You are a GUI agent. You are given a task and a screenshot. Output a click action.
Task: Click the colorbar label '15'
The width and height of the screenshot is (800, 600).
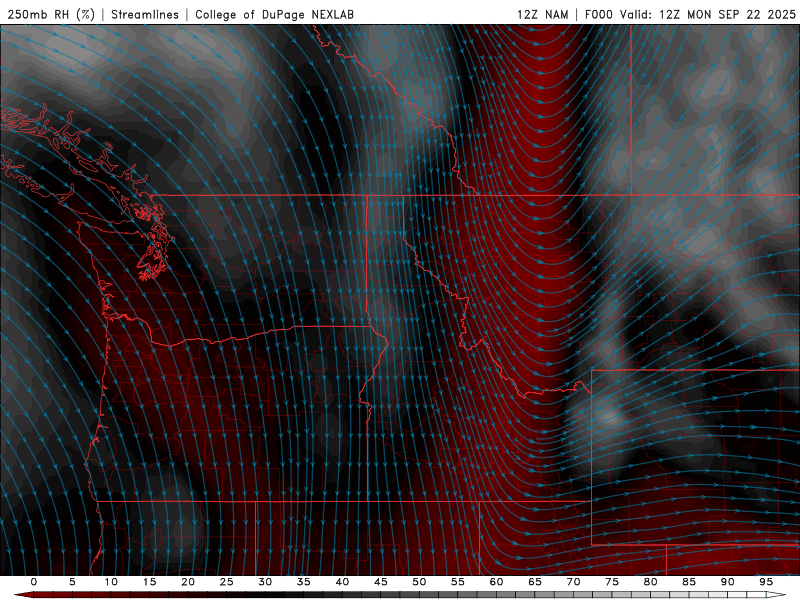149,582
